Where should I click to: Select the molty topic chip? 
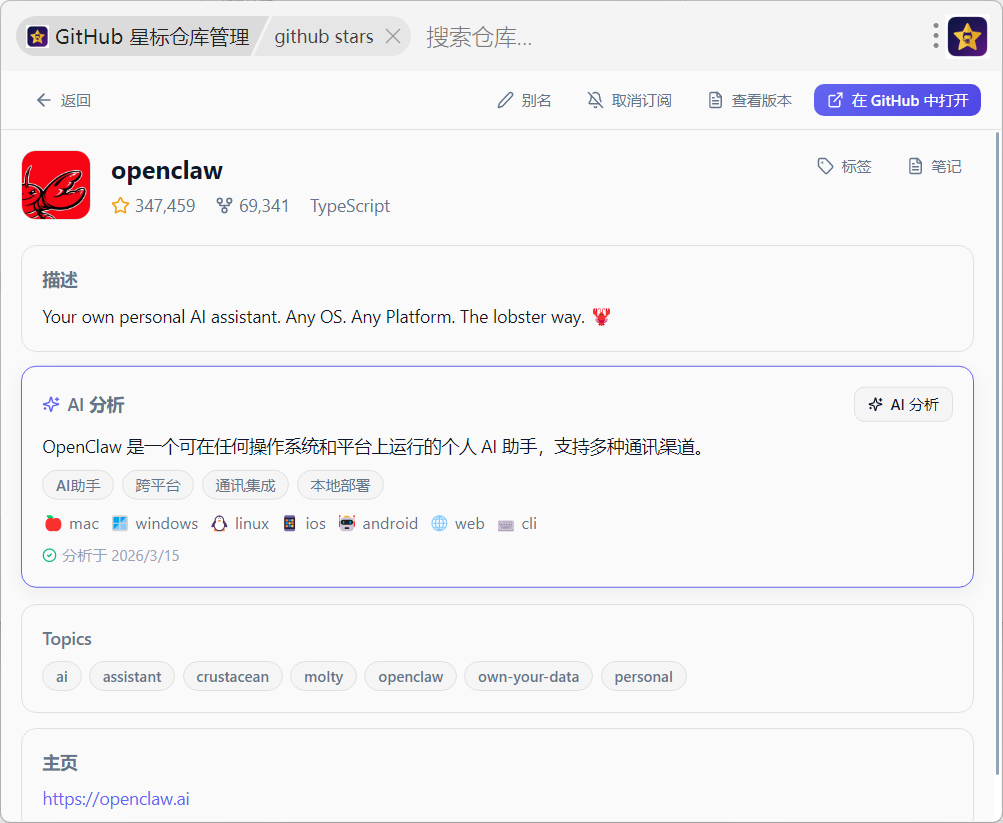(324, 676)
